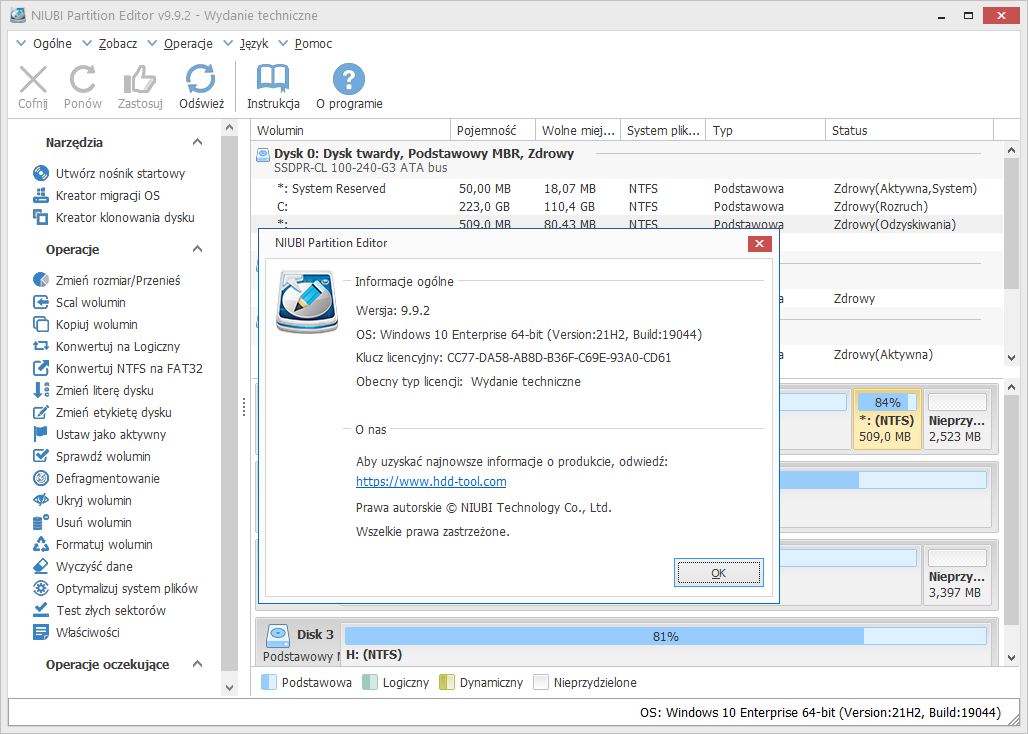Select Konwertuj na Logiczny
This screenshot has height=734, width=1028.
click(x=106, y=347)
